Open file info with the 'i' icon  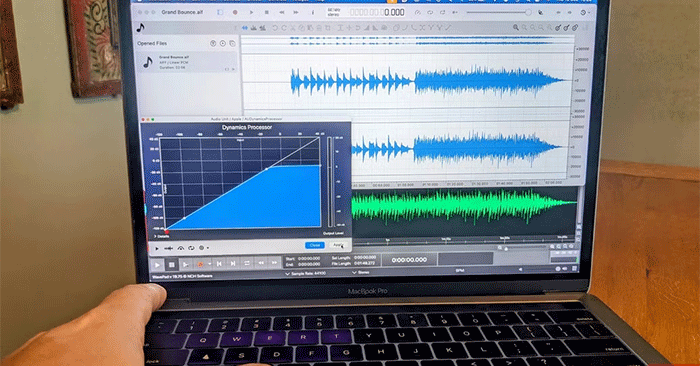coord(312,12)
